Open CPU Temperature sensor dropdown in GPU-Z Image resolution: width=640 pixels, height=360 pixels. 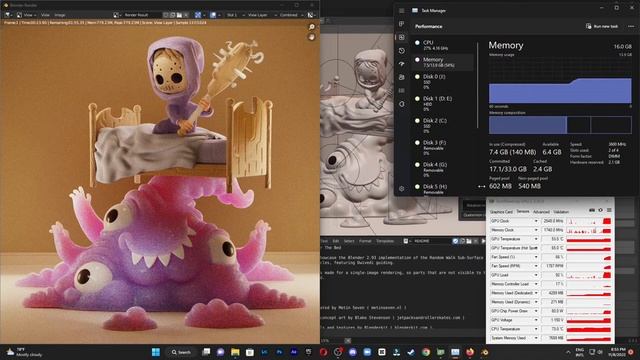coord(536,329)
